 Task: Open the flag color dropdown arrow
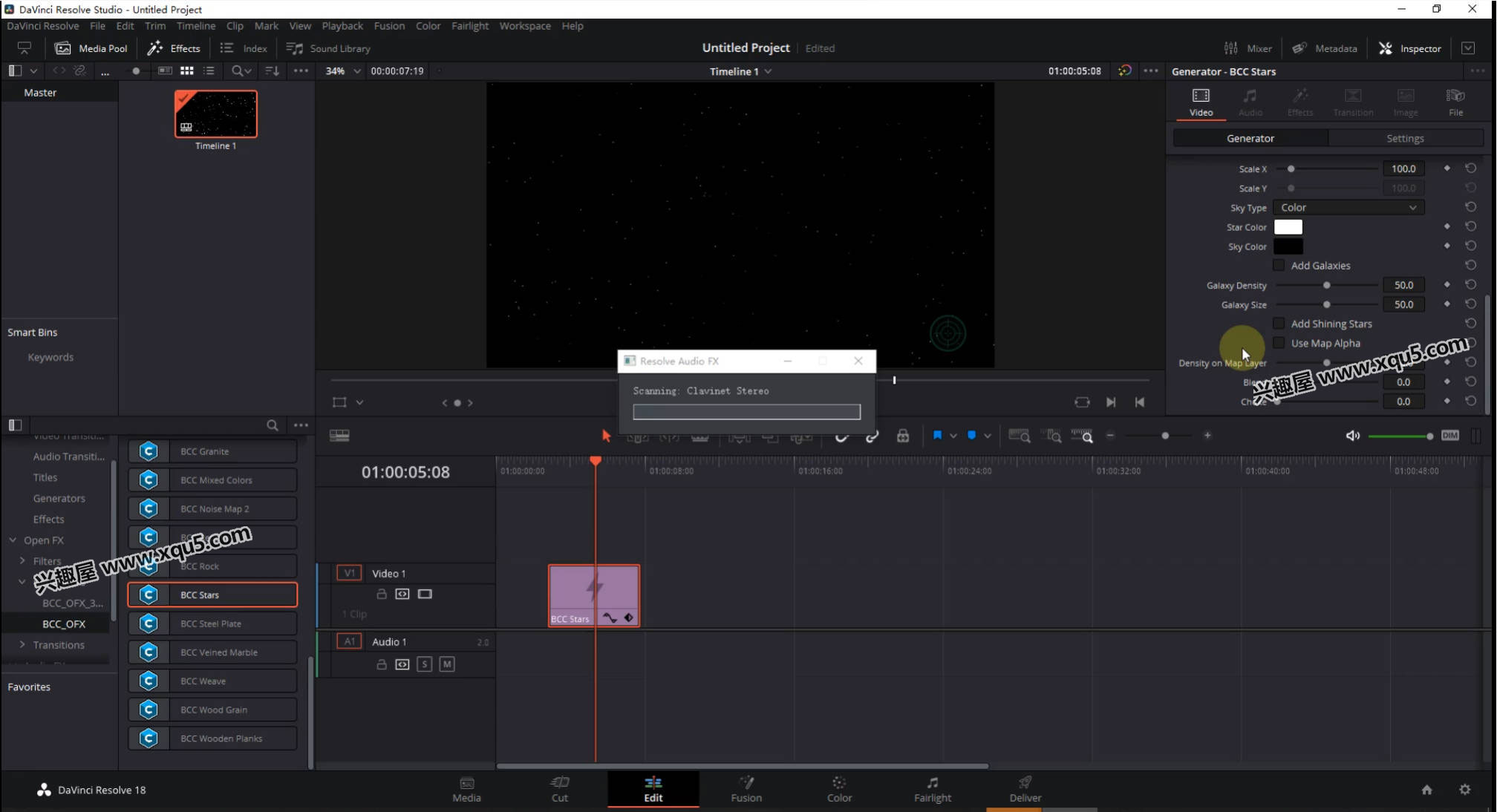[953, 436]
